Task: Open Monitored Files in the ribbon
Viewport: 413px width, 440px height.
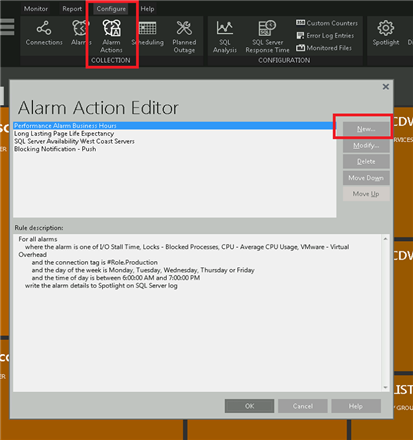Action: [x=324, y=48]
